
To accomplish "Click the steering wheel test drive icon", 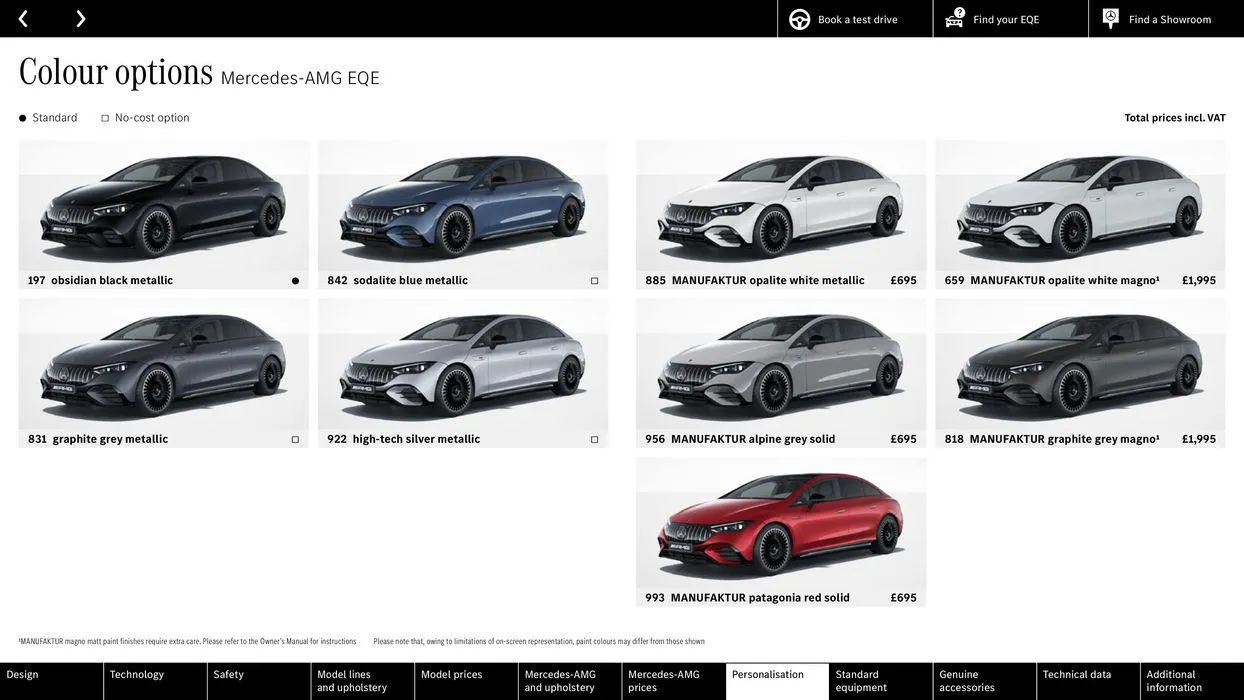I will [x=800, y=19].
